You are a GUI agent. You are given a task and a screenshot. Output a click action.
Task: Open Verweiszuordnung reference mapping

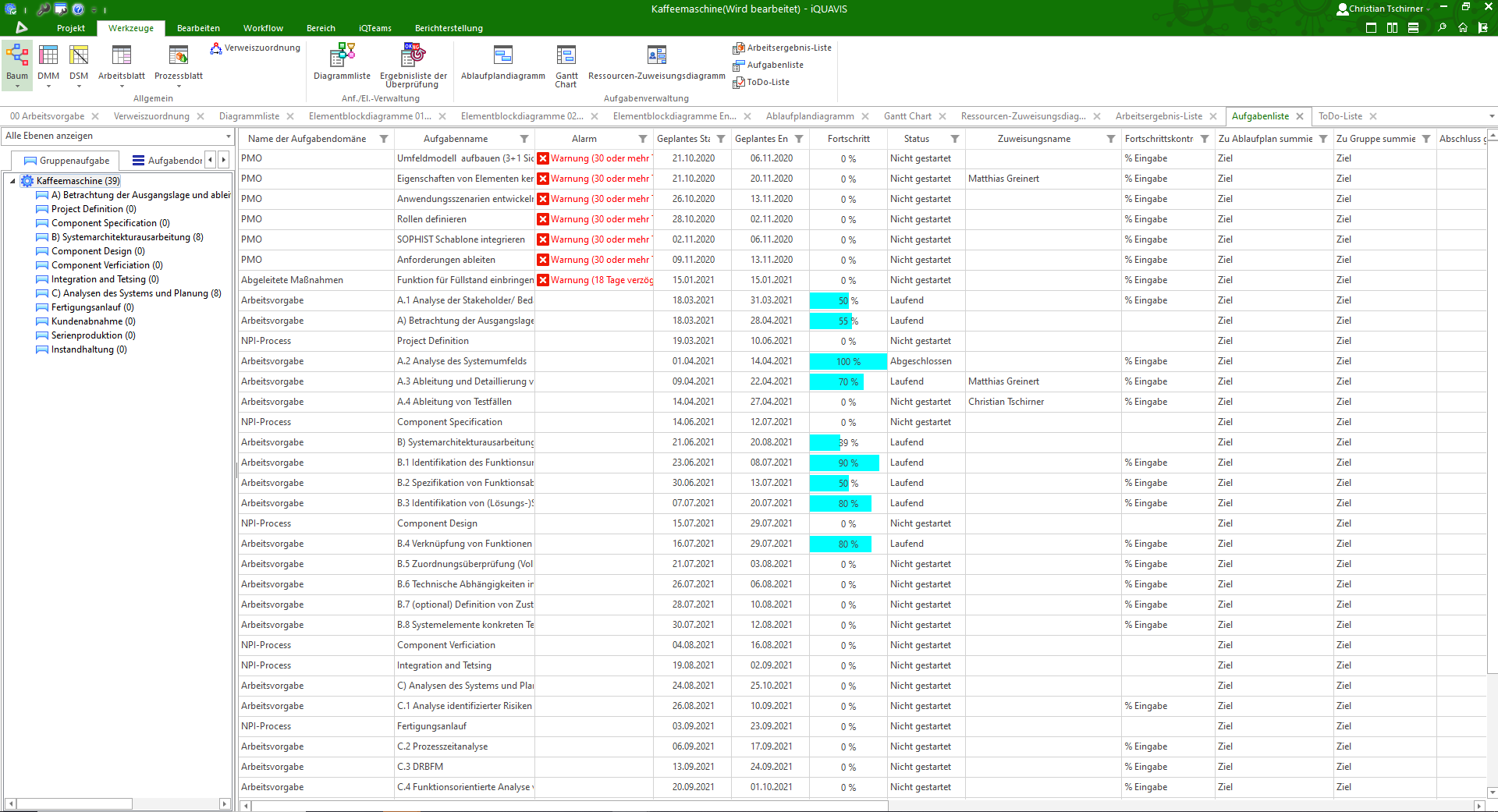click(255, 48)
